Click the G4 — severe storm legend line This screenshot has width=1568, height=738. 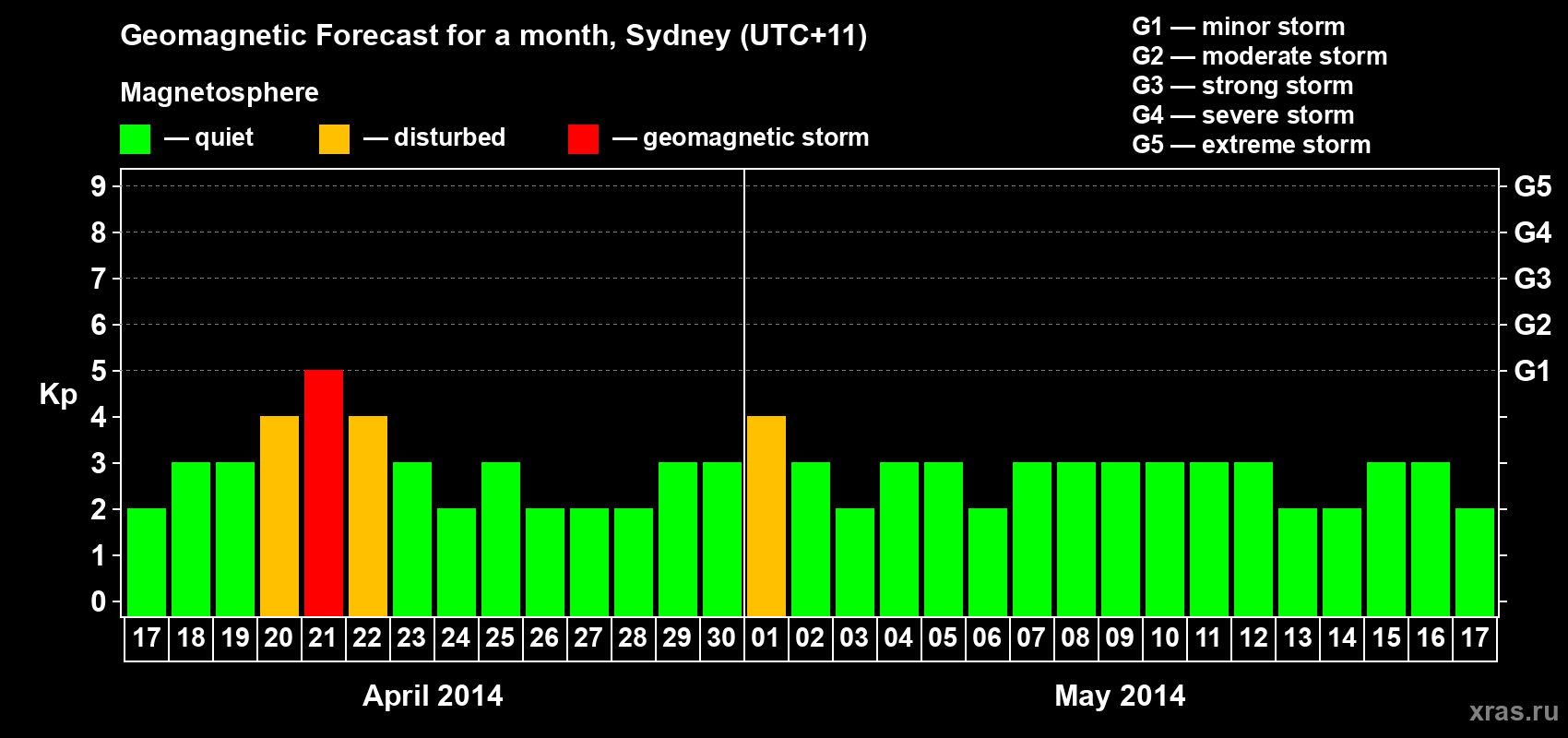1243,115
